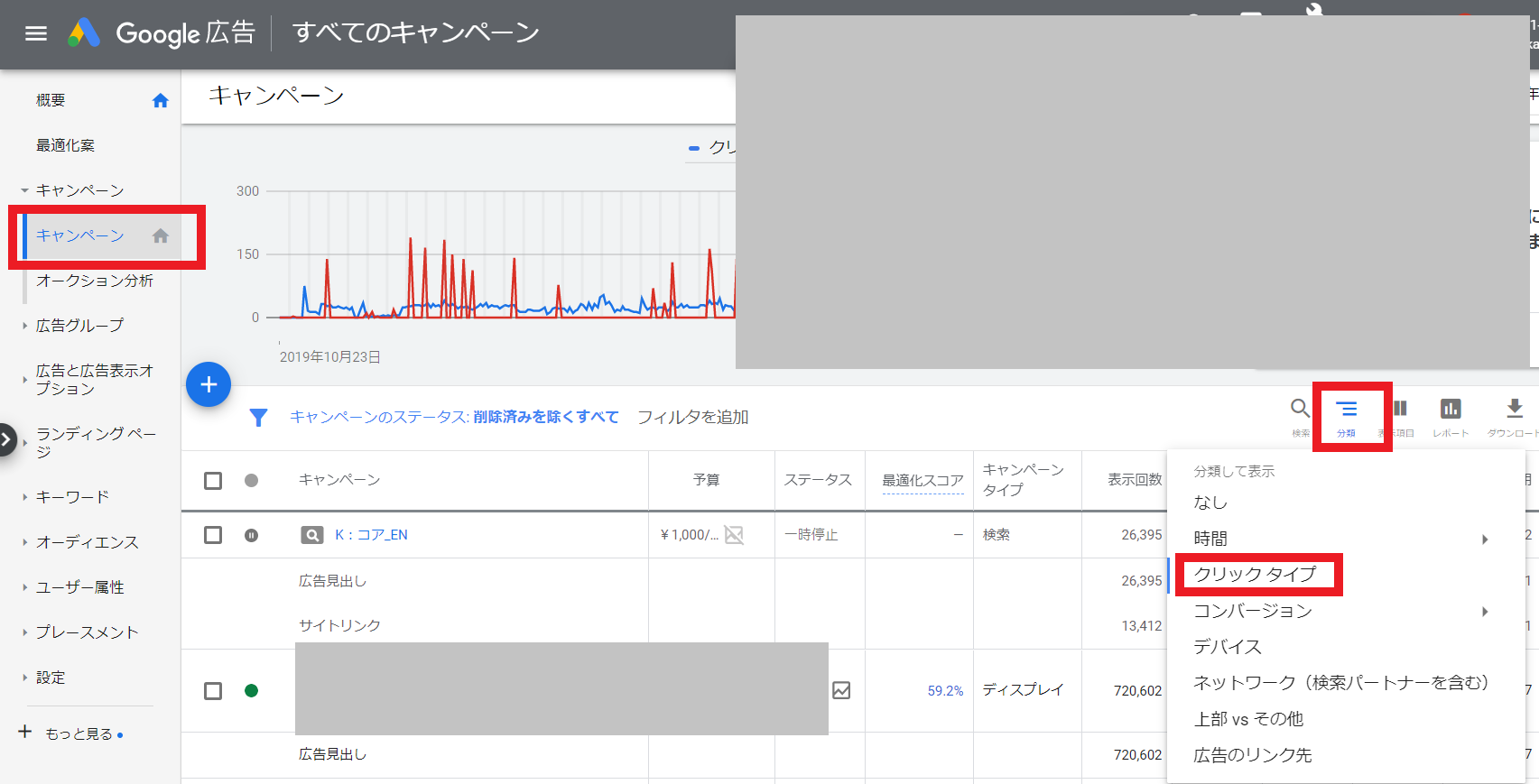The height and width of the screenshot is (784, 1539).
Task: Click the 13,412 impressions cell
Action: 1141,626
